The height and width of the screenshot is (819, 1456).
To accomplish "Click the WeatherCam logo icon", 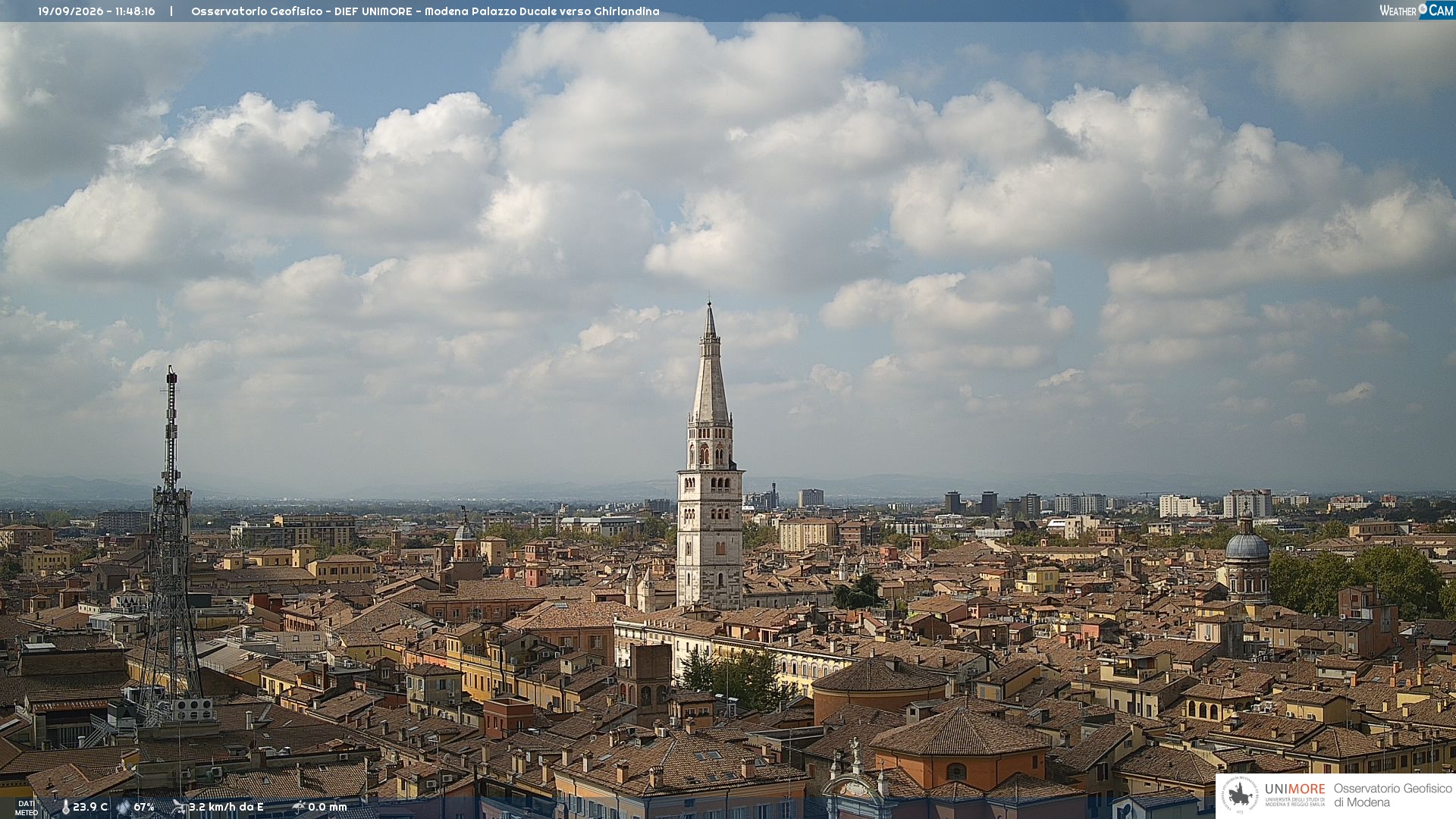I will pyautogui.click(x=1417, y=10).
